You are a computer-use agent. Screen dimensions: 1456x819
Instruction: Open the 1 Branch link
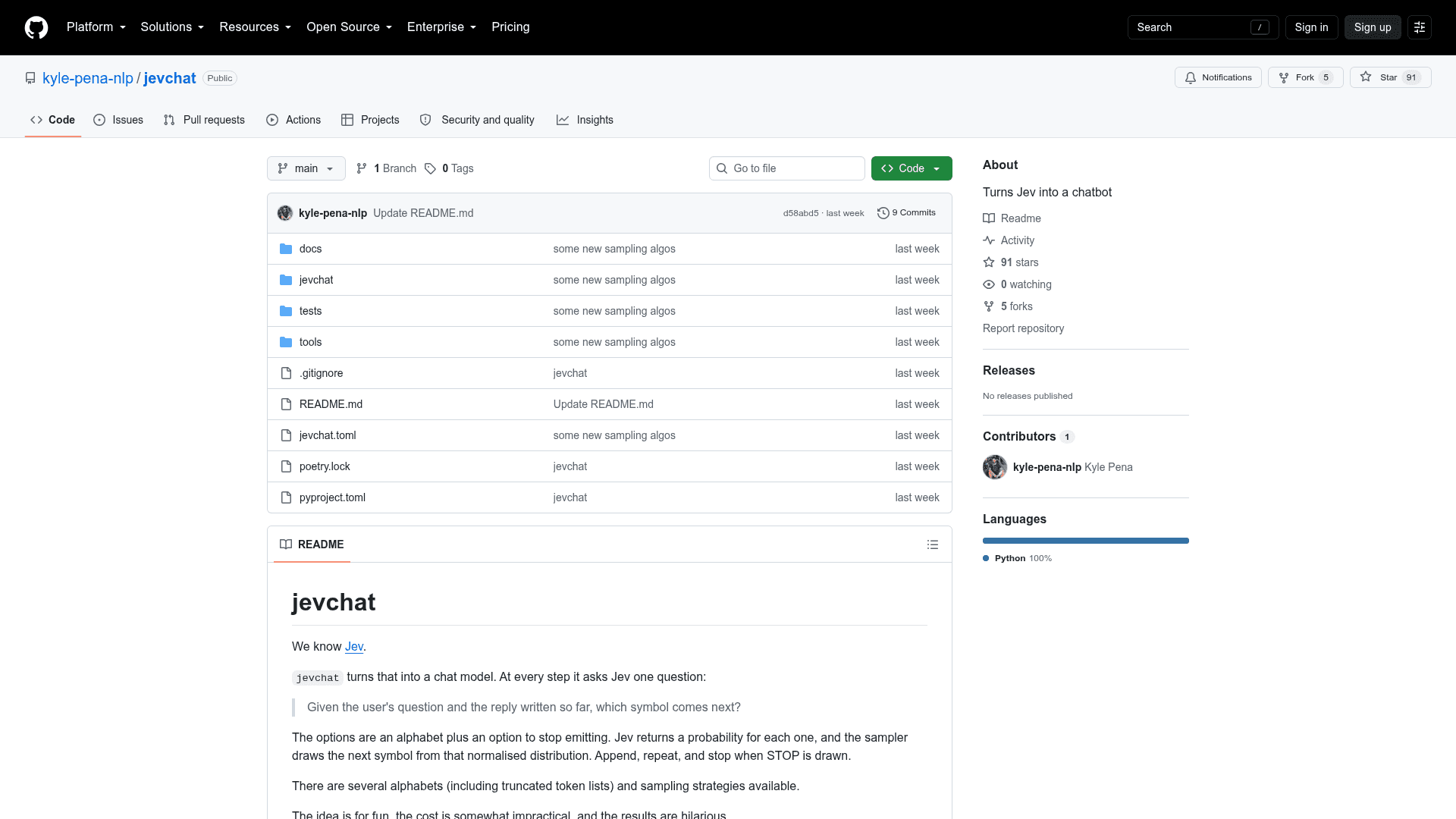pyautogui.click(x=387, y=168)
